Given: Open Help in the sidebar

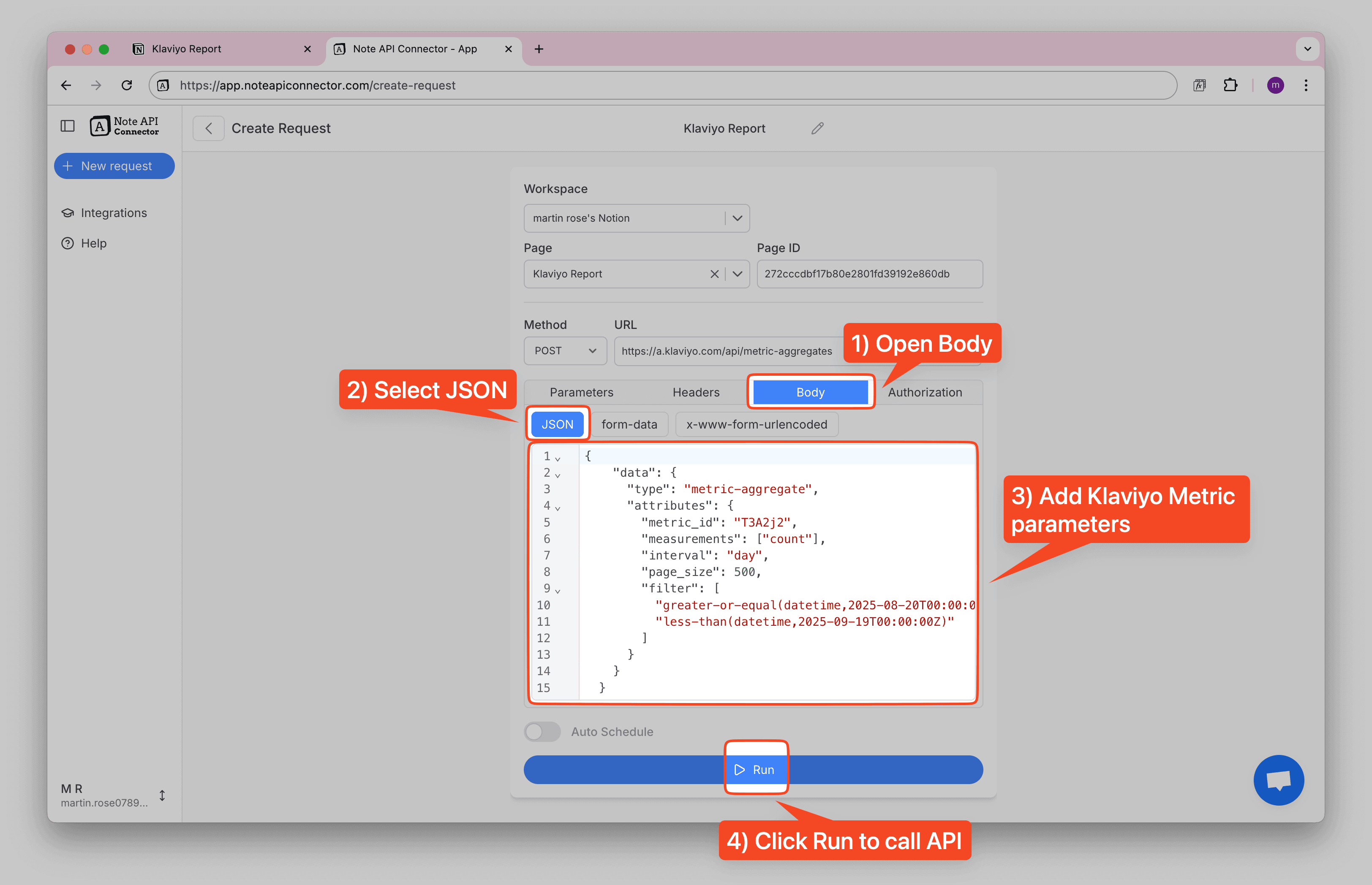Looking at the screenshot, I should pyautogui.click(x=84, y=243).
